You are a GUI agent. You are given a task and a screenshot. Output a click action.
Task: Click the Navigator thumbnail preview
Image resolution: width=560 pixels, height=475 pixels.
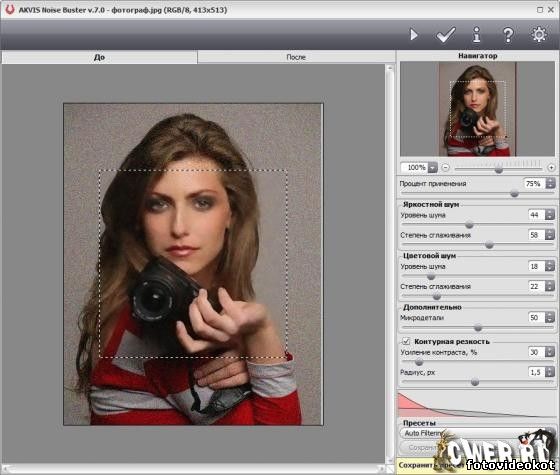click(x=478, y=109)
